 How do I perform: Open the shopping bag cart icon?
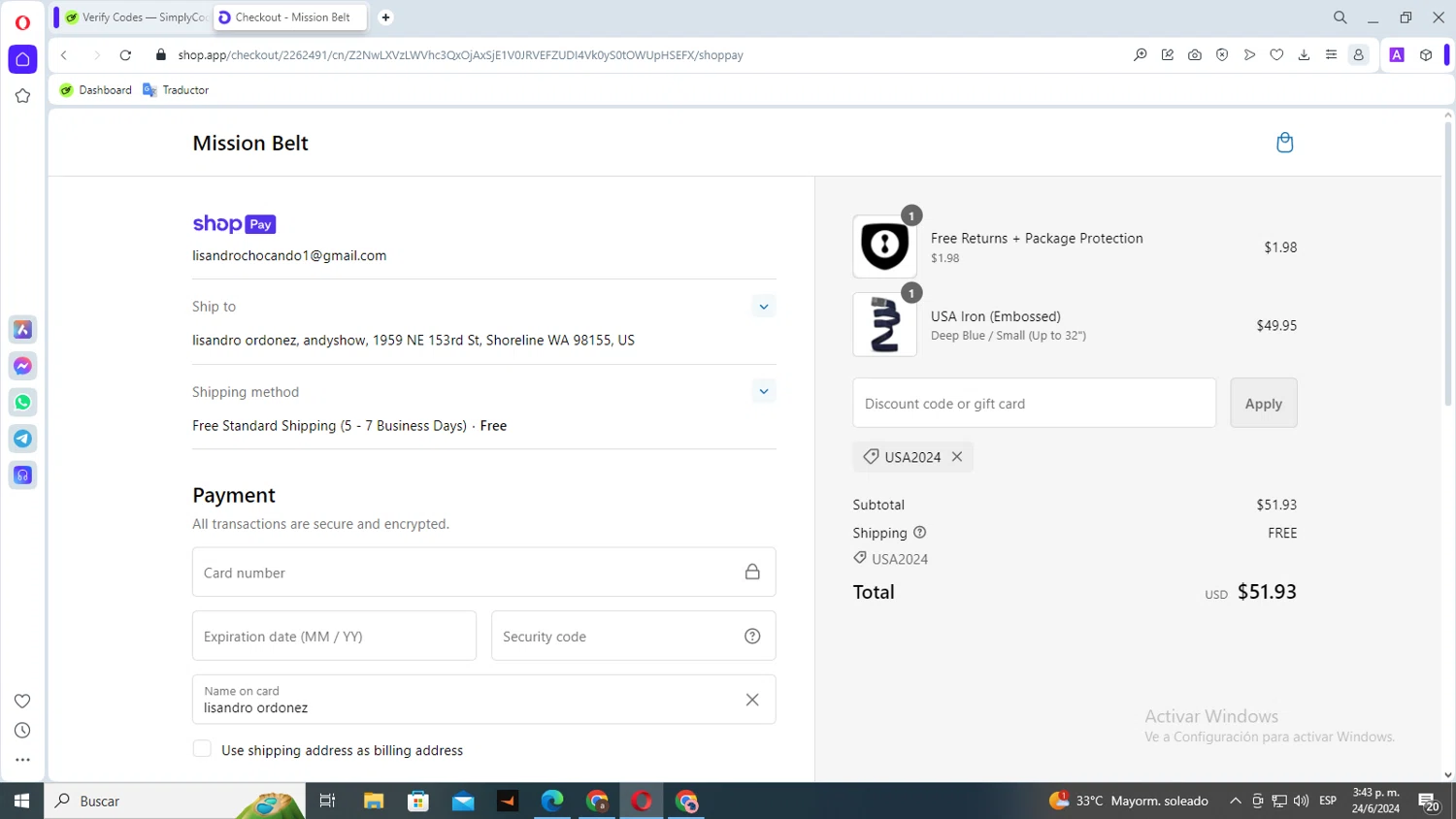point(1284,143)
